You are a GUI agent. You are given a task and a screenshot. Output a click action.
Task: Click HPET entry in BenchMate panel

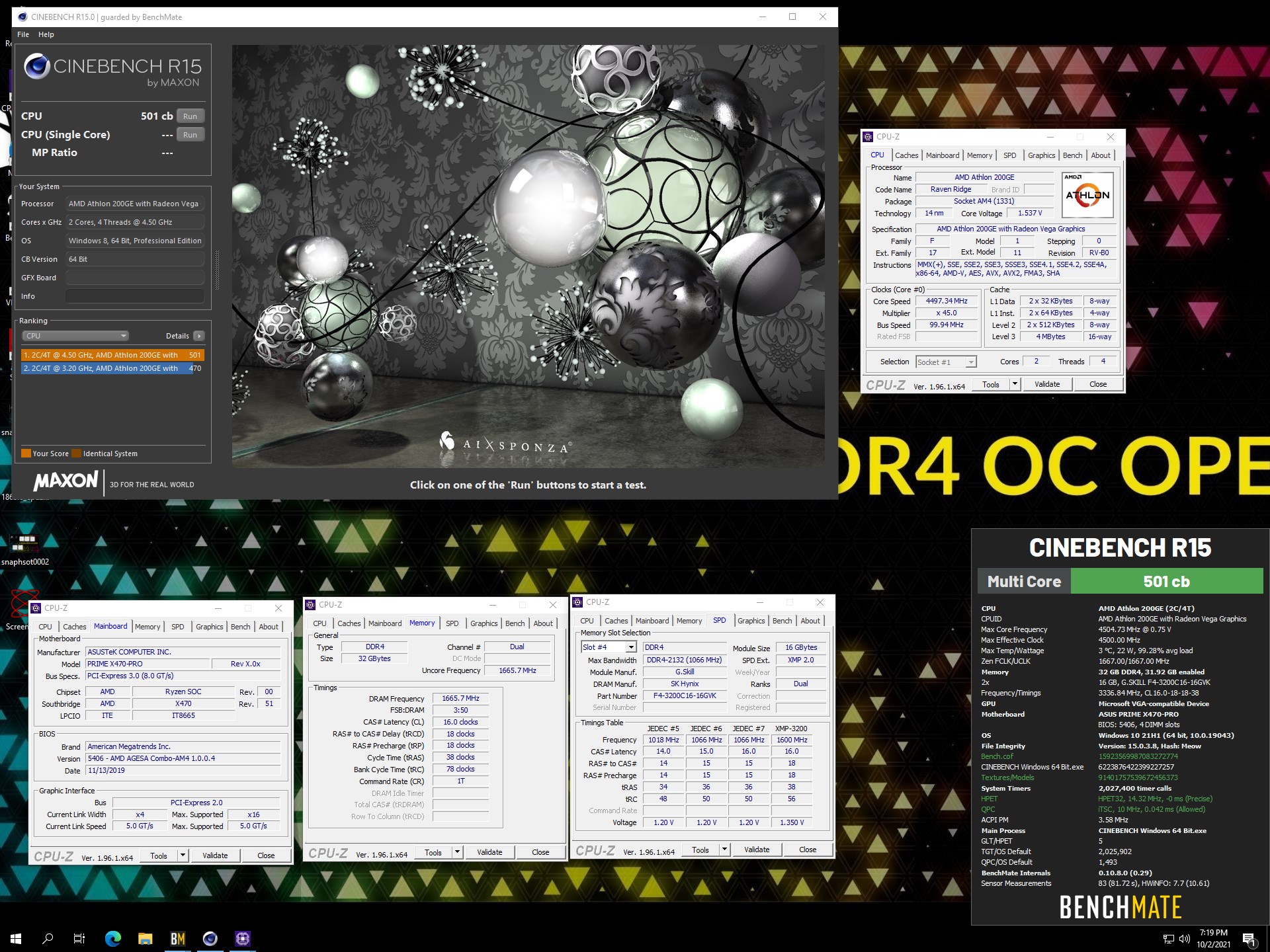click(x=989, y=799)
